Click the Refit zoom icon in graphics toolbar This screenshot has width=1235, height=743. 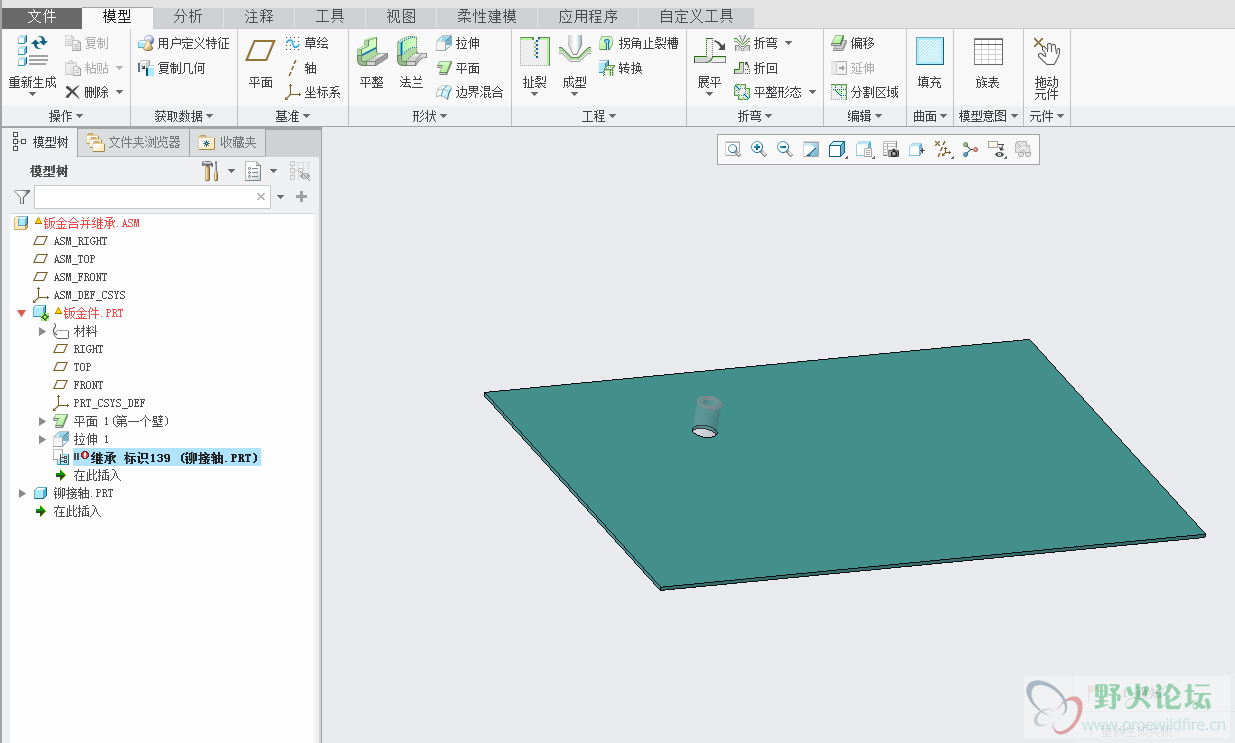(733, 150)
